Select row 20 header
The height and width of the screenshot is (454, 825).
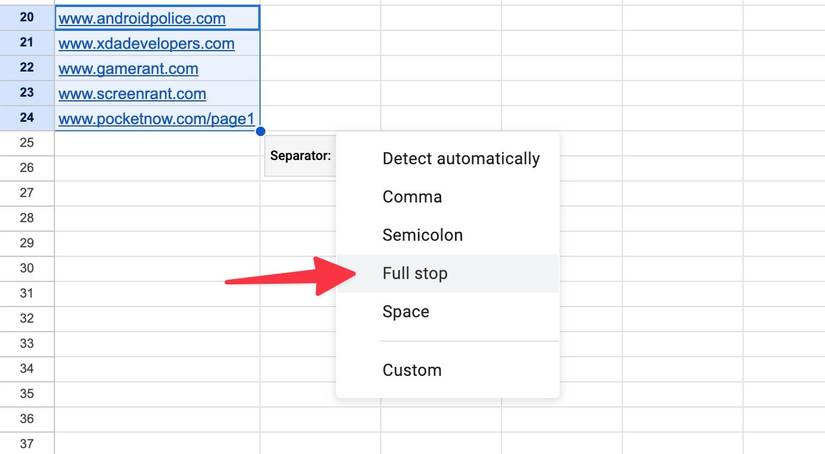click(x=27, y=18)
